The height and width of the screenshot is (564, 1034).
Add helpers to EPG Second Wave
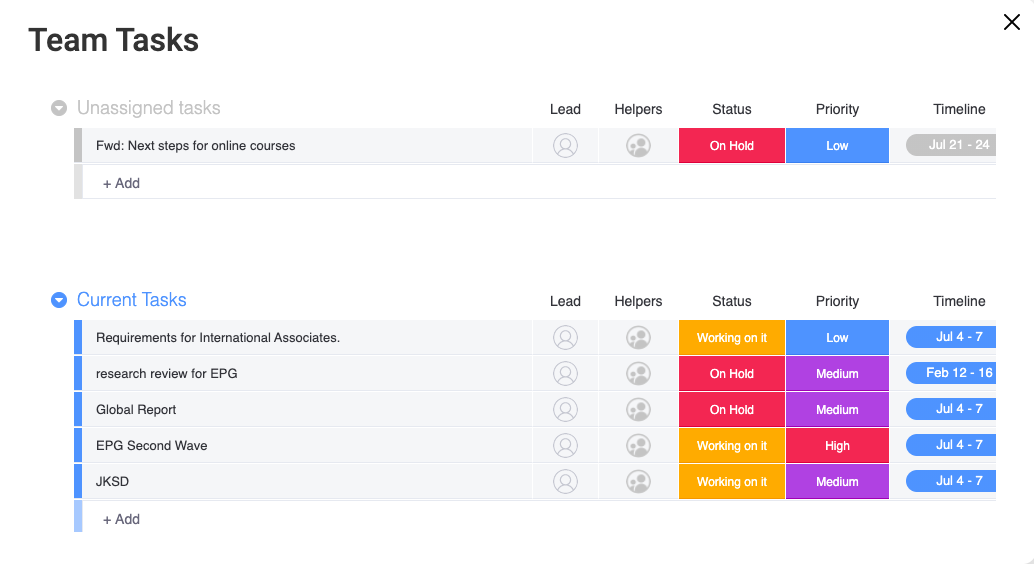click(x=638, y=446)
